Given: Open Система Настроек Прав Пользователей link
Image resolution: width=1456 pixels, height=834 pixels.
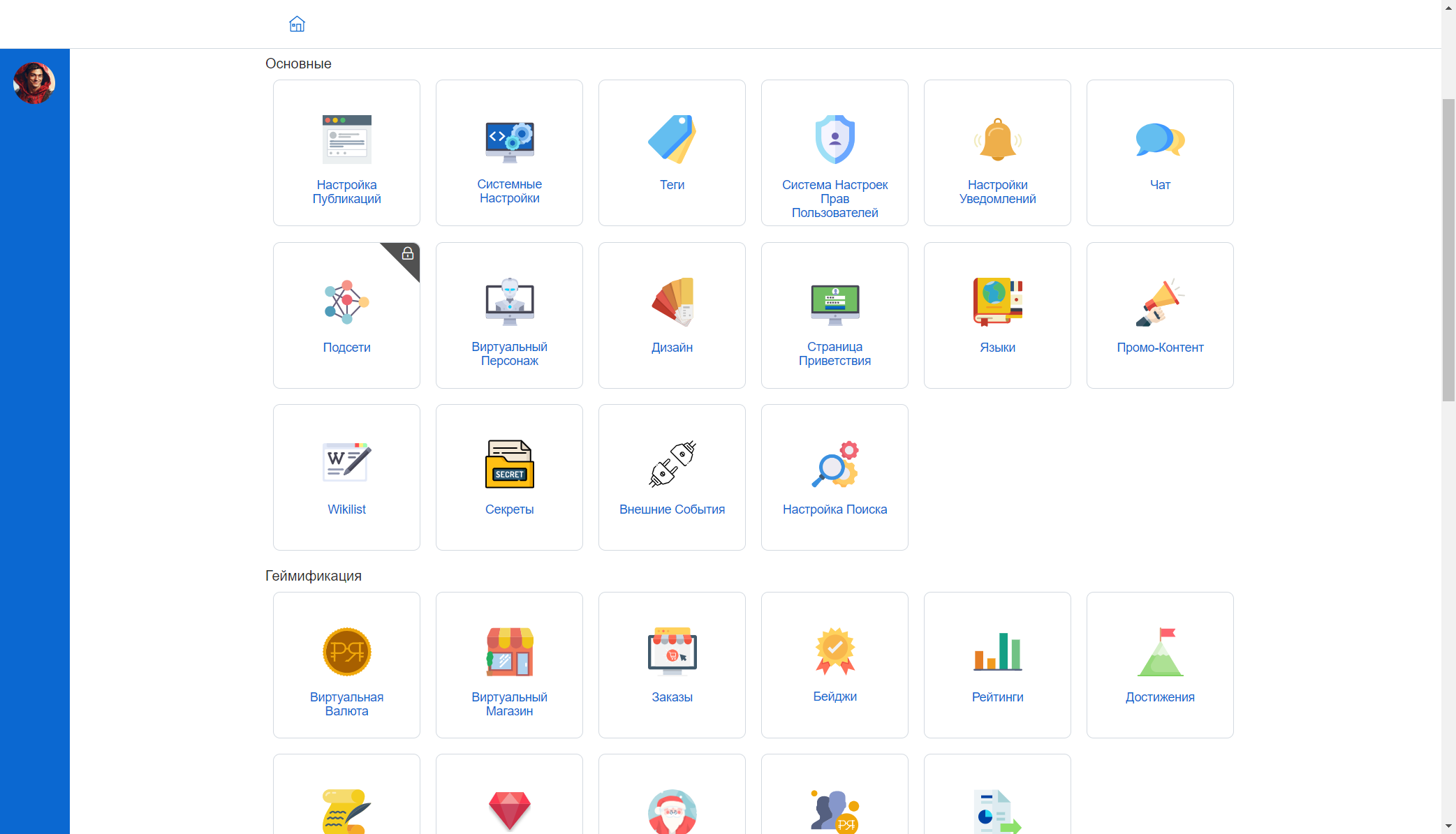Looking at the screenshot, I should click(x=834, y=199).
